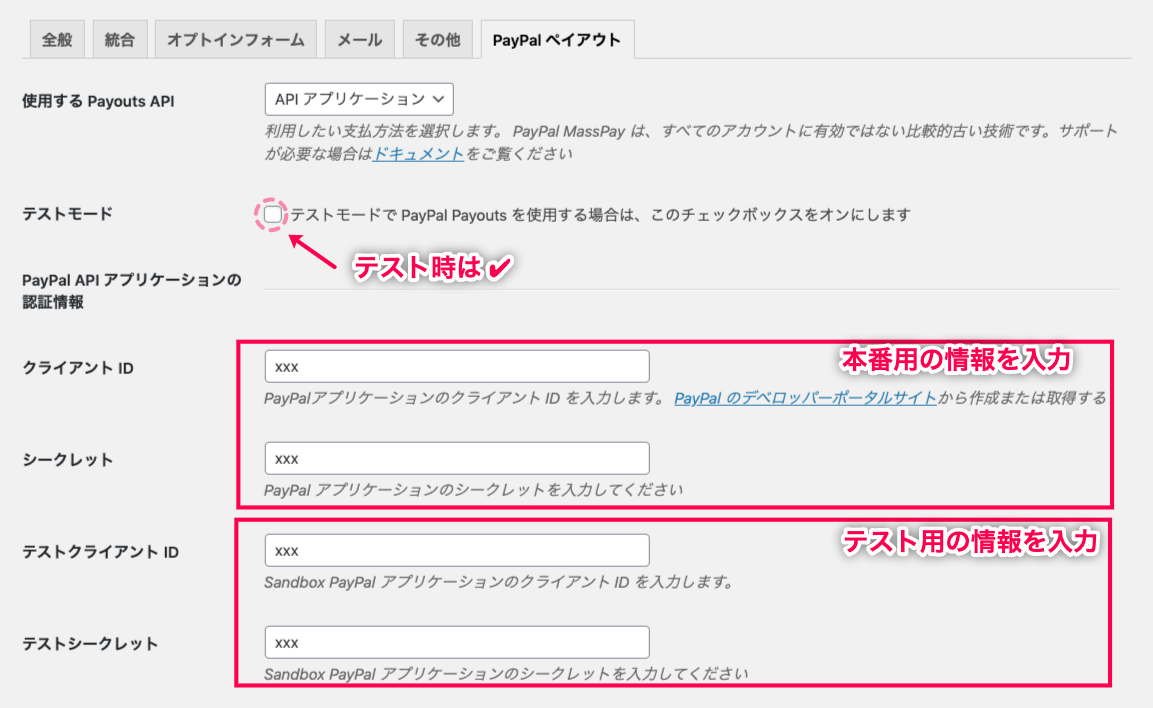Switch to the 全般 tab
The width and height of the screenshot is (1153, 708).
[x=57, y=40]
